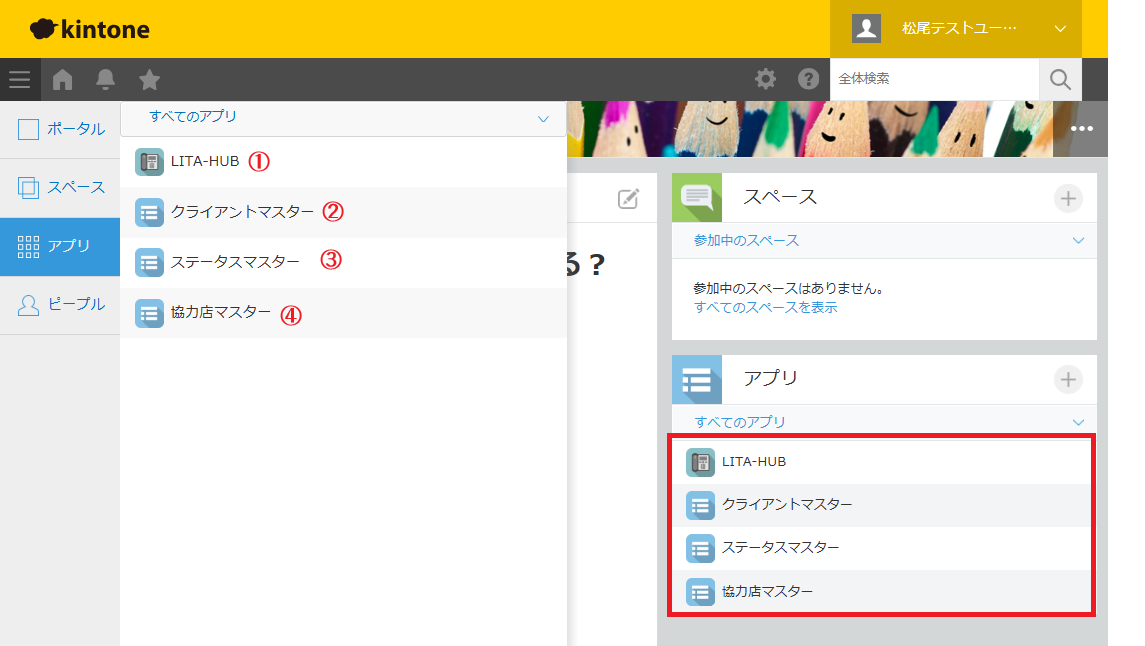The width and height of the screenshot is (1145, 646).
Task: Open settings gear icon
Action: click(765, 80)
